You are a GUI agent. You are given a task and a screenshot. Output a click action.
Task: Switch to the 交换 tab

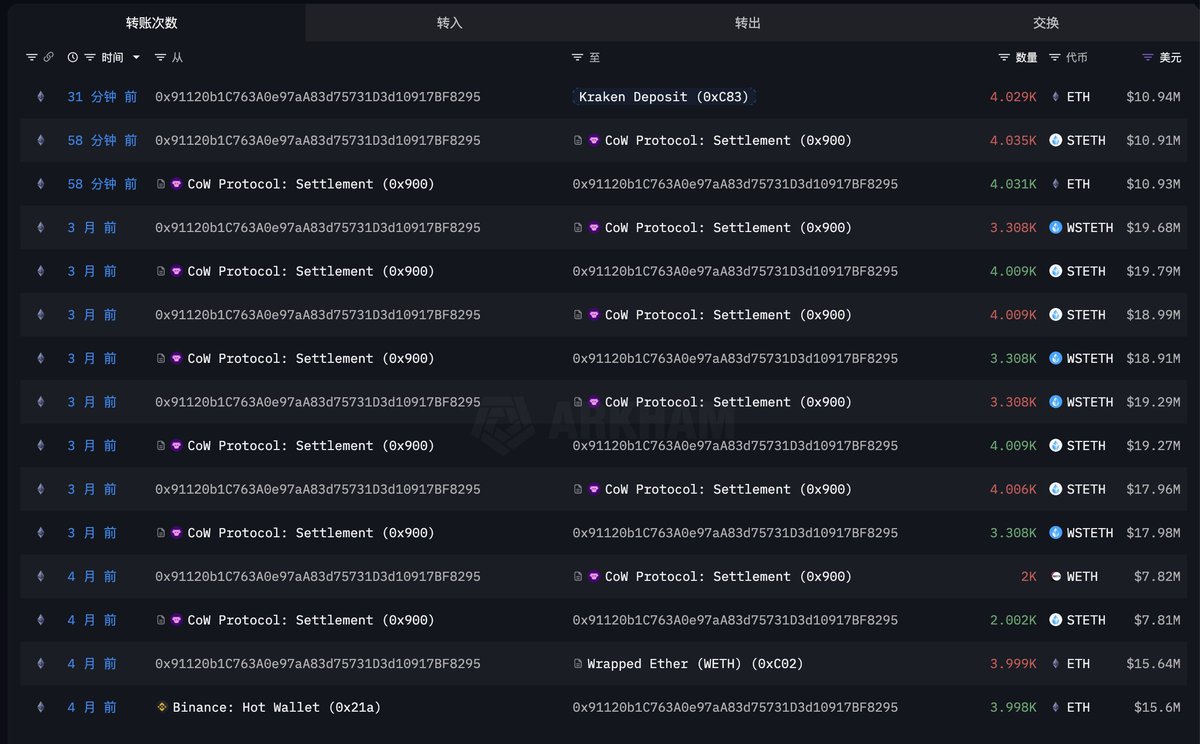(x=1045, y=22)
